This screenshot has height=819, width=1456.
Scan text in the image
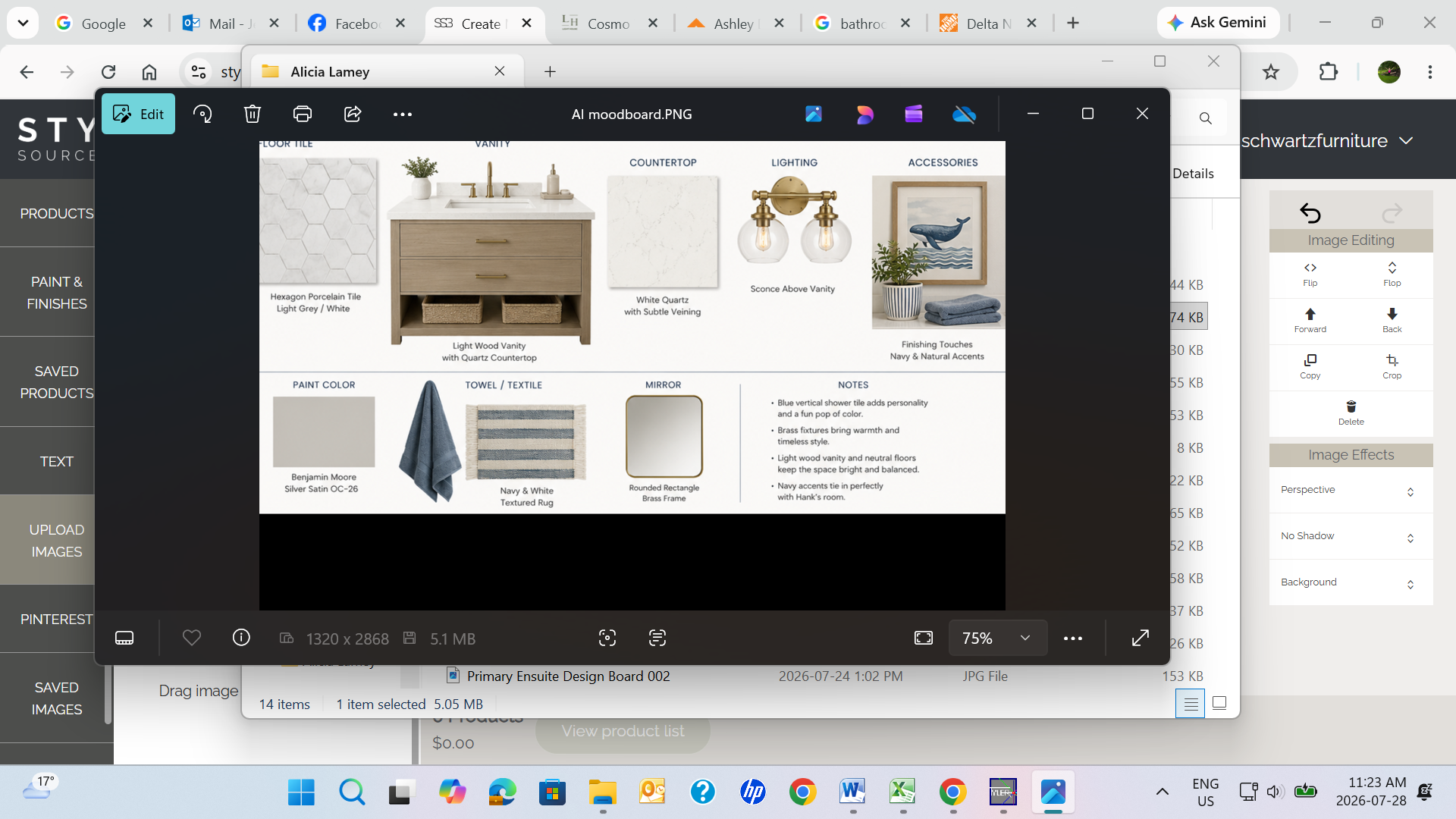pyautogui.click(x=657, y=638)
